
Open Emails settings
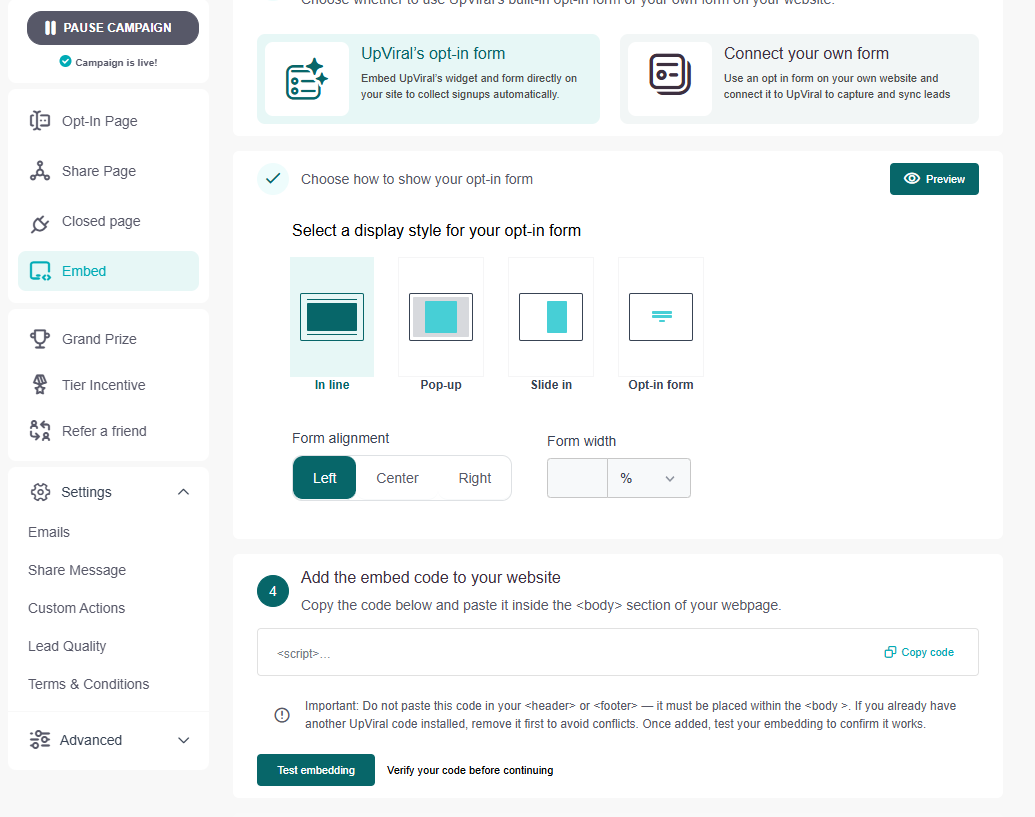coord(49,533)
